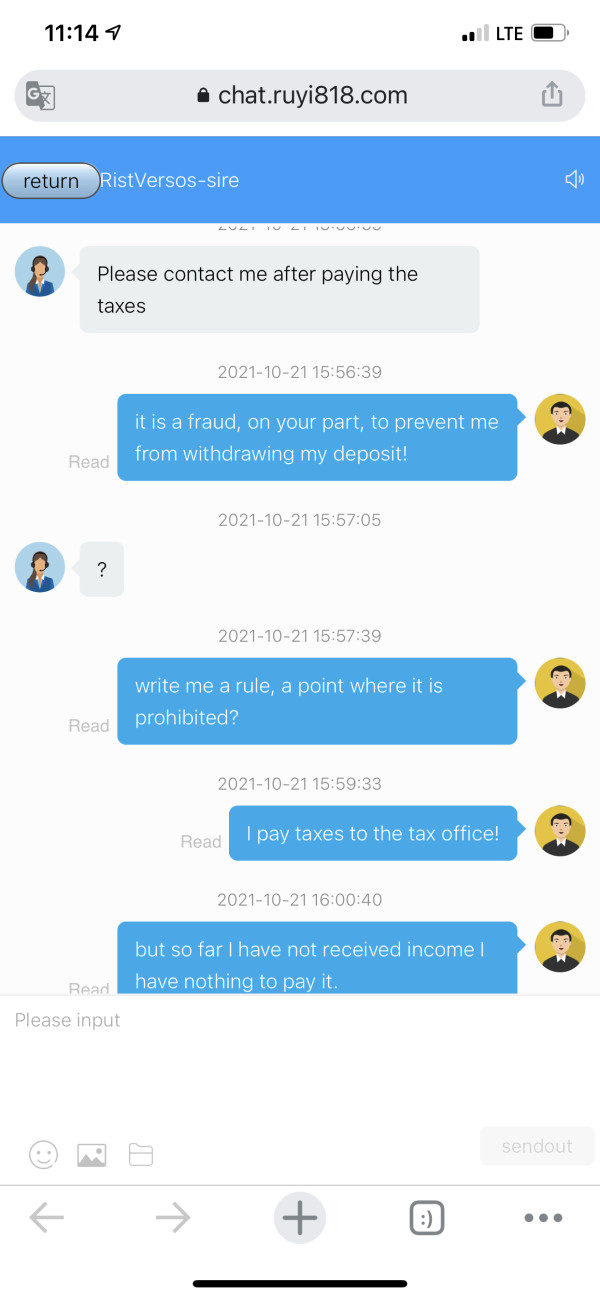Open the tab switcher icon
The image size is (600, 1299).
[427, 1217]
